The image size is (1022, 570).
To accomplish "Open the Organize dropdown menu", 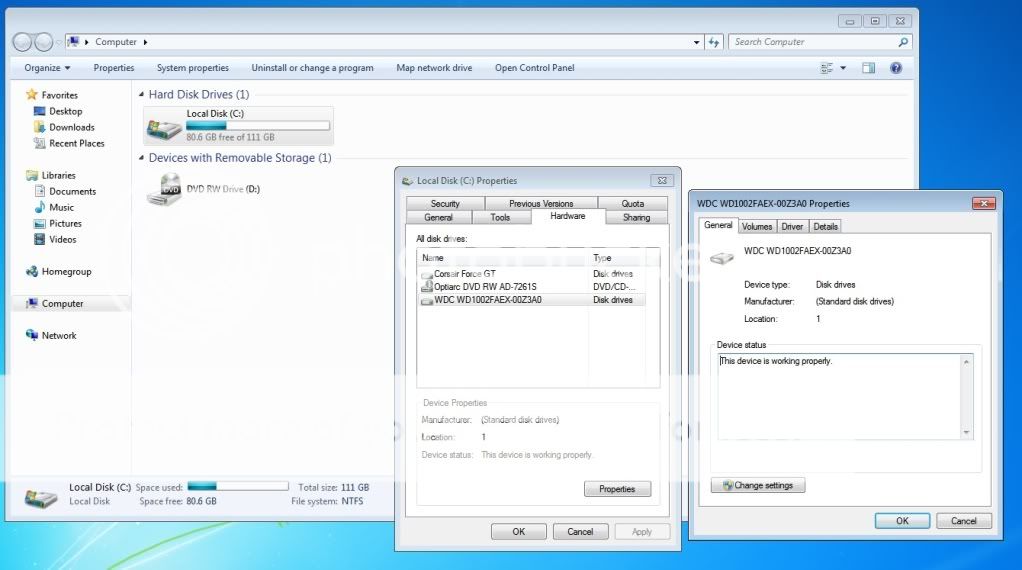I will (47, 68).
